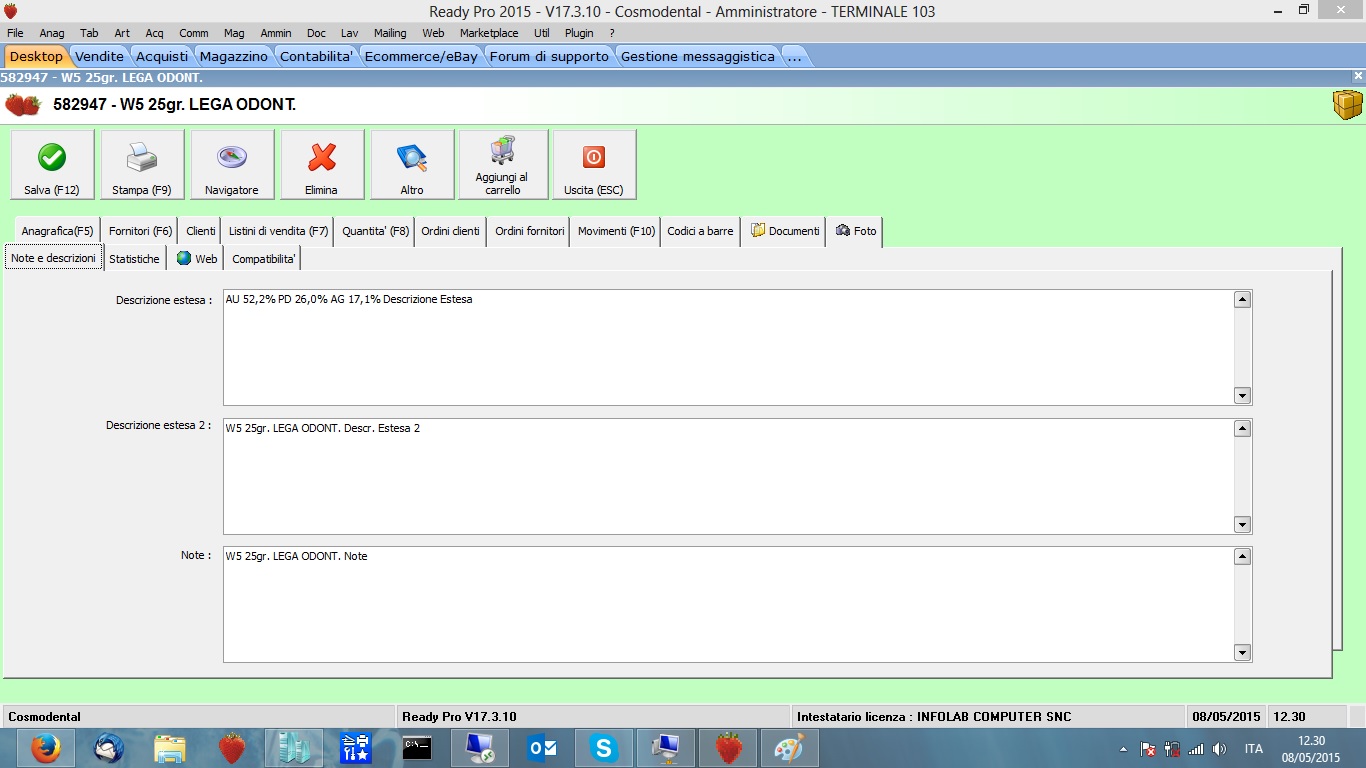Click the ITA language indicator in the taskbar

coord(1253,748)
